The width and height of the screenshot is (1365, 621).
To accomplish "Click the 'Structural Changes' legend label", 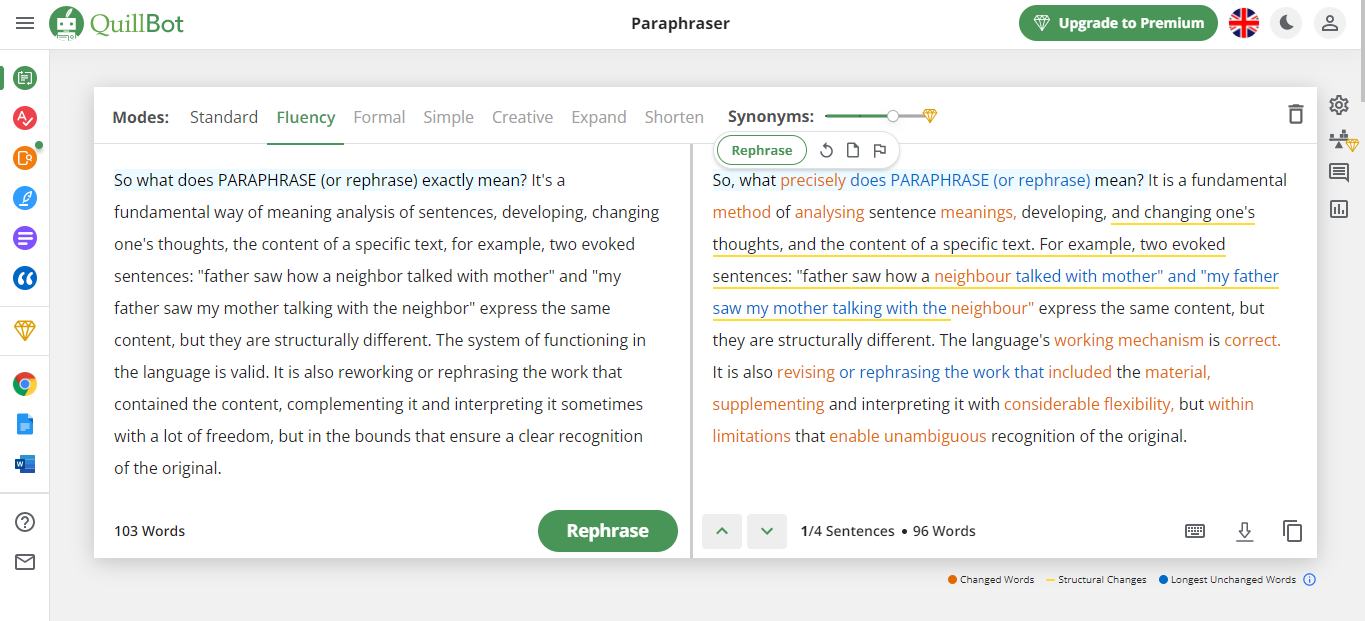I will [1102, 580].
